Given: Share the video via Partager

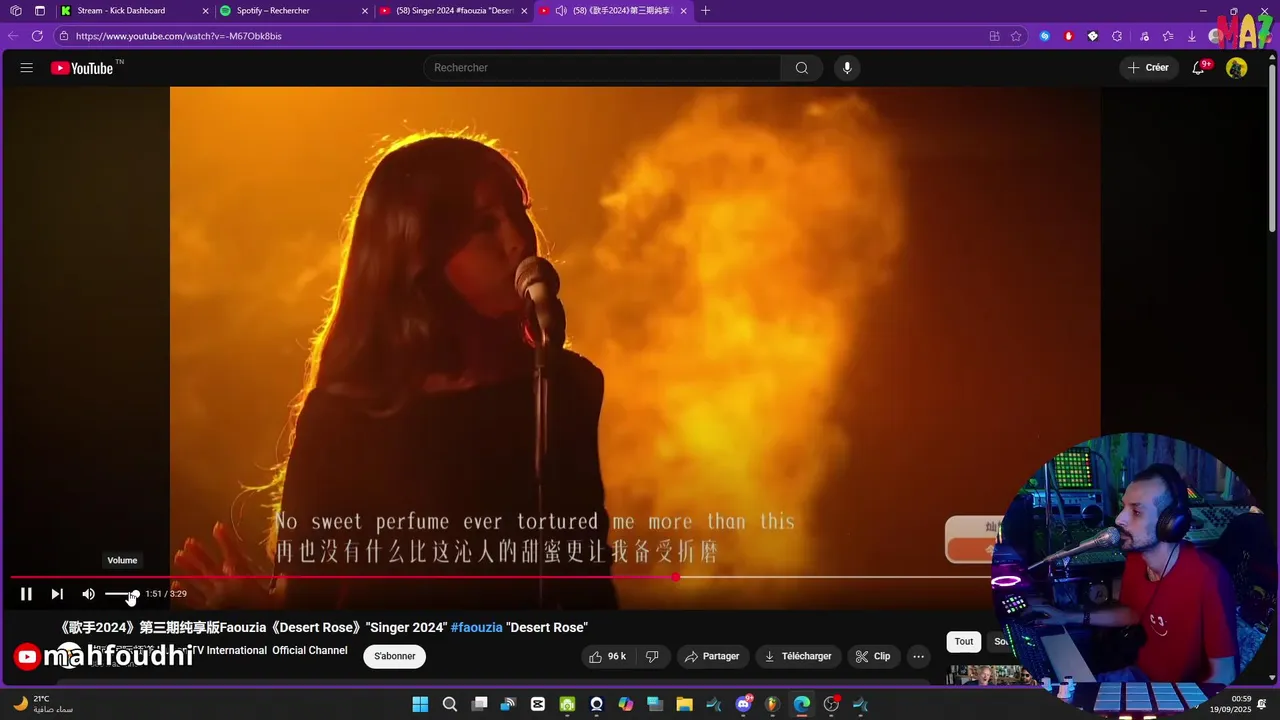Looking at the screenshot, I should 713,656.
